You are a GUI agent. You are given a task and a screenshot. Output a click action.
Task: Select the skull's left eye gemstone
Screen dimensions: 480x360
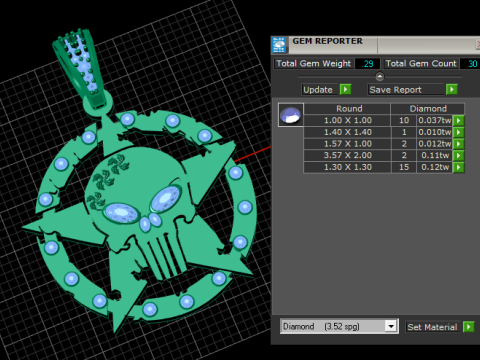[x=121, y=214]
